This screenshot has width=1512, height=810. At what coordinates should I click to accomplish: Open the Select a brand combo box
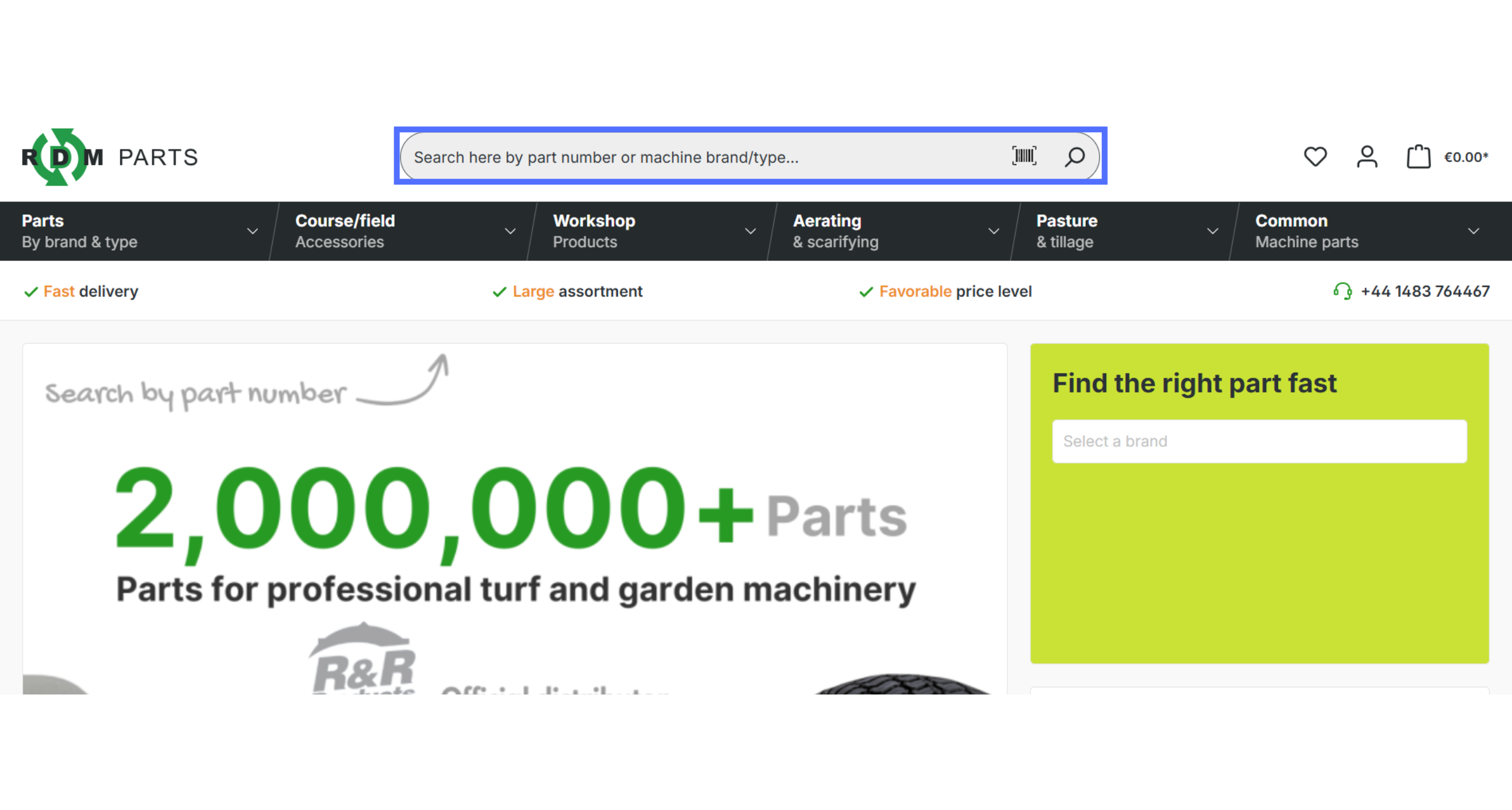pyautogui.click(x=1259, y=441)
